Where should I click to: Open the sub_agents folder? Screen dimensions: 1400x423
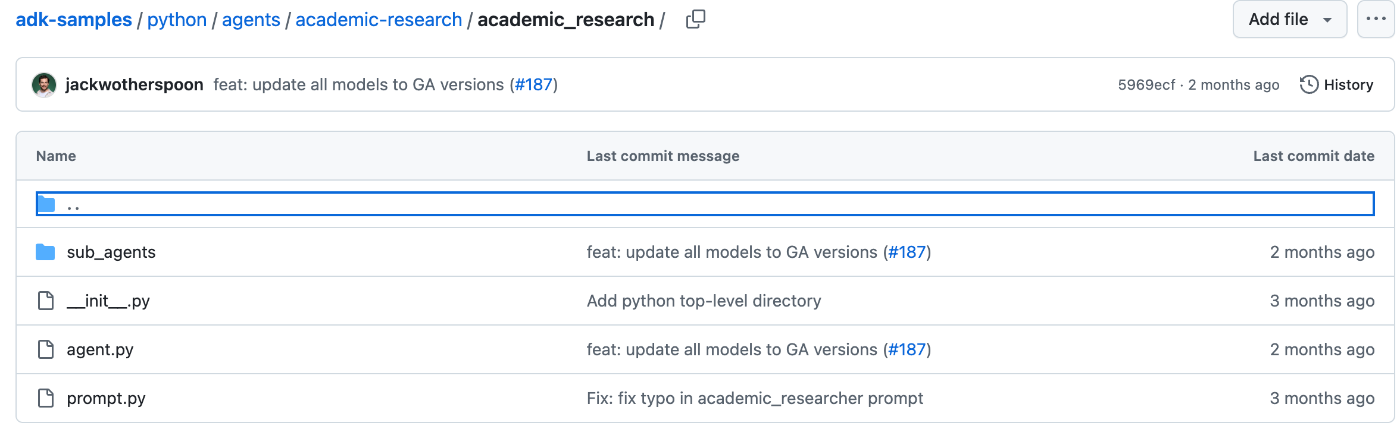pyautogui.click(x=111, y=252)
